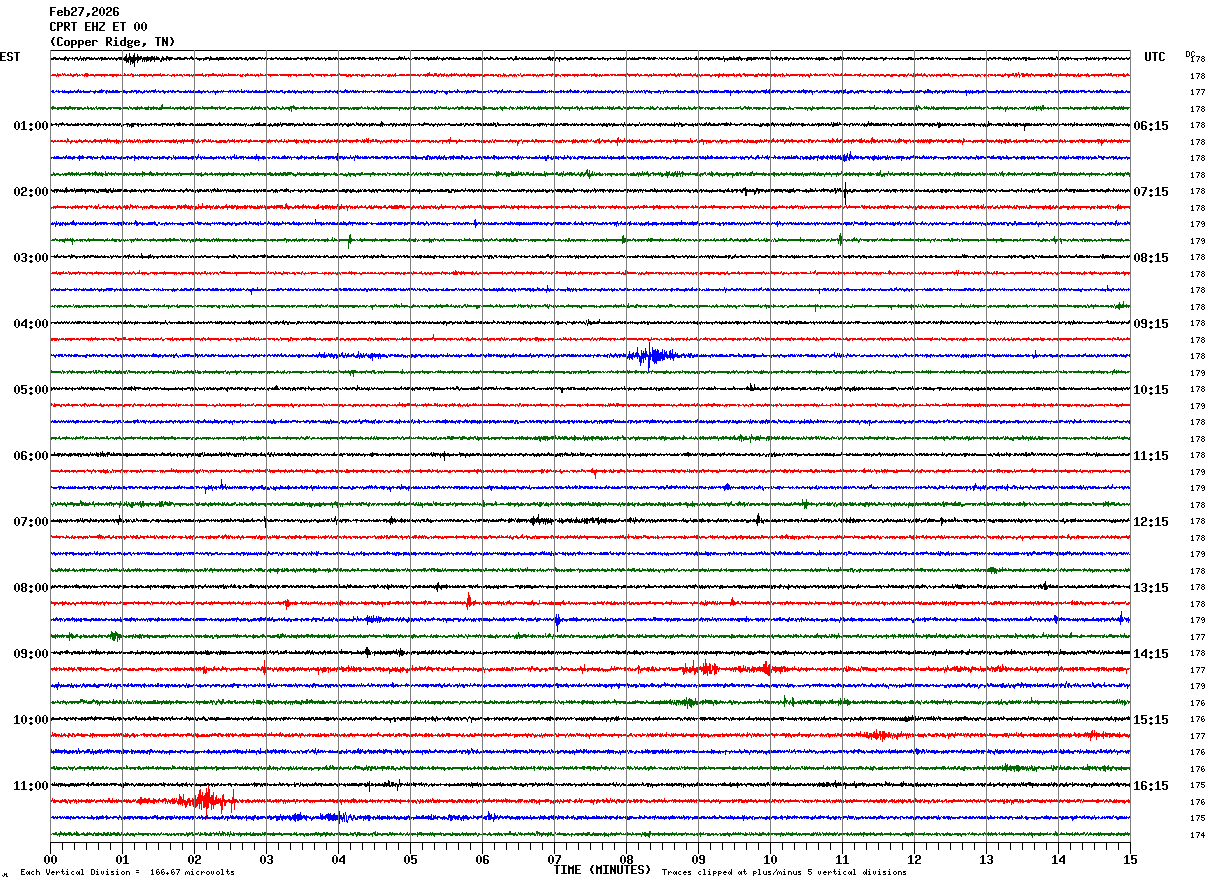The height and width of the screenshot is (886, 1210).
Task: Click the UTC timezone label
Action: pos(1155,57)
